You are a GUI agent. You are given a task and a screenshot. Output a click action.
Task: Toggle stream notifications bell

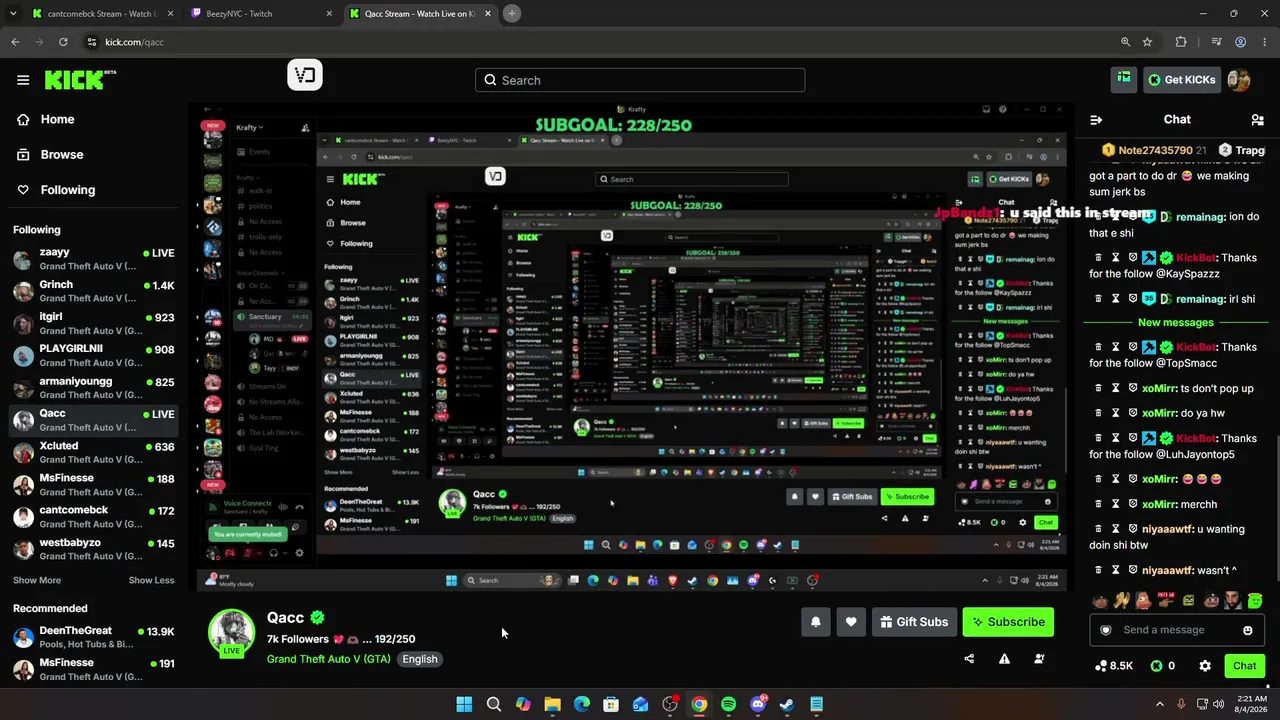coord(816,622)
